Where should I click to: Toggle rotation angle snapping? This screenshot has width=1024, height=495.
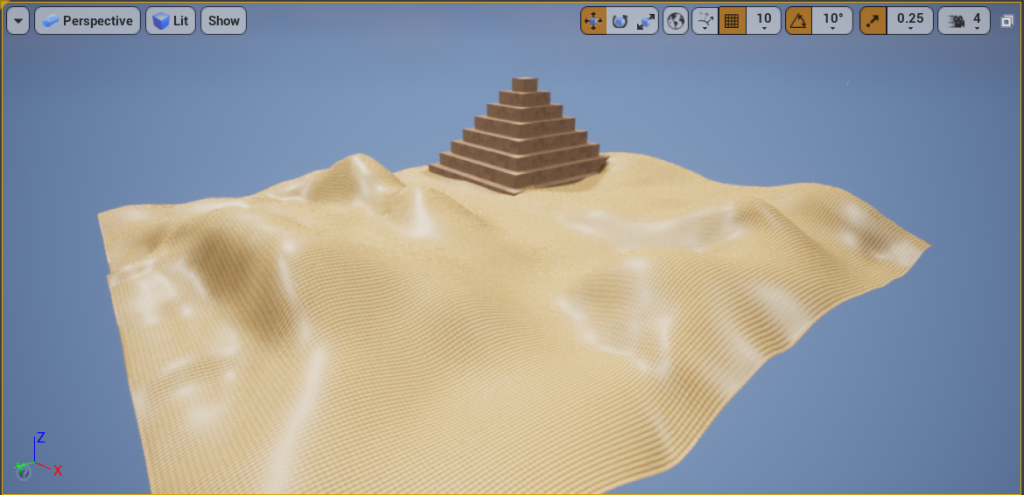pos(798,21)
